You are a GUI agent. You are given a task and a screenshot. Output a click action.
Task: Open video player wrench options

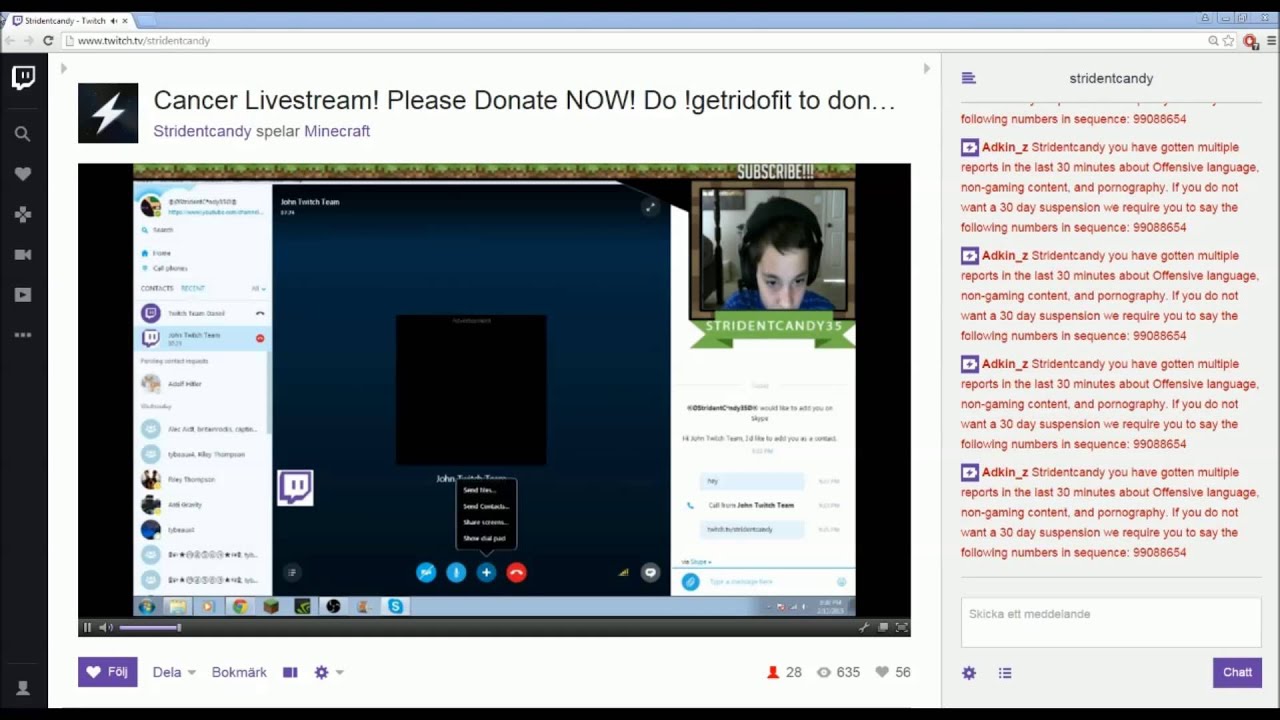(864, 627)
